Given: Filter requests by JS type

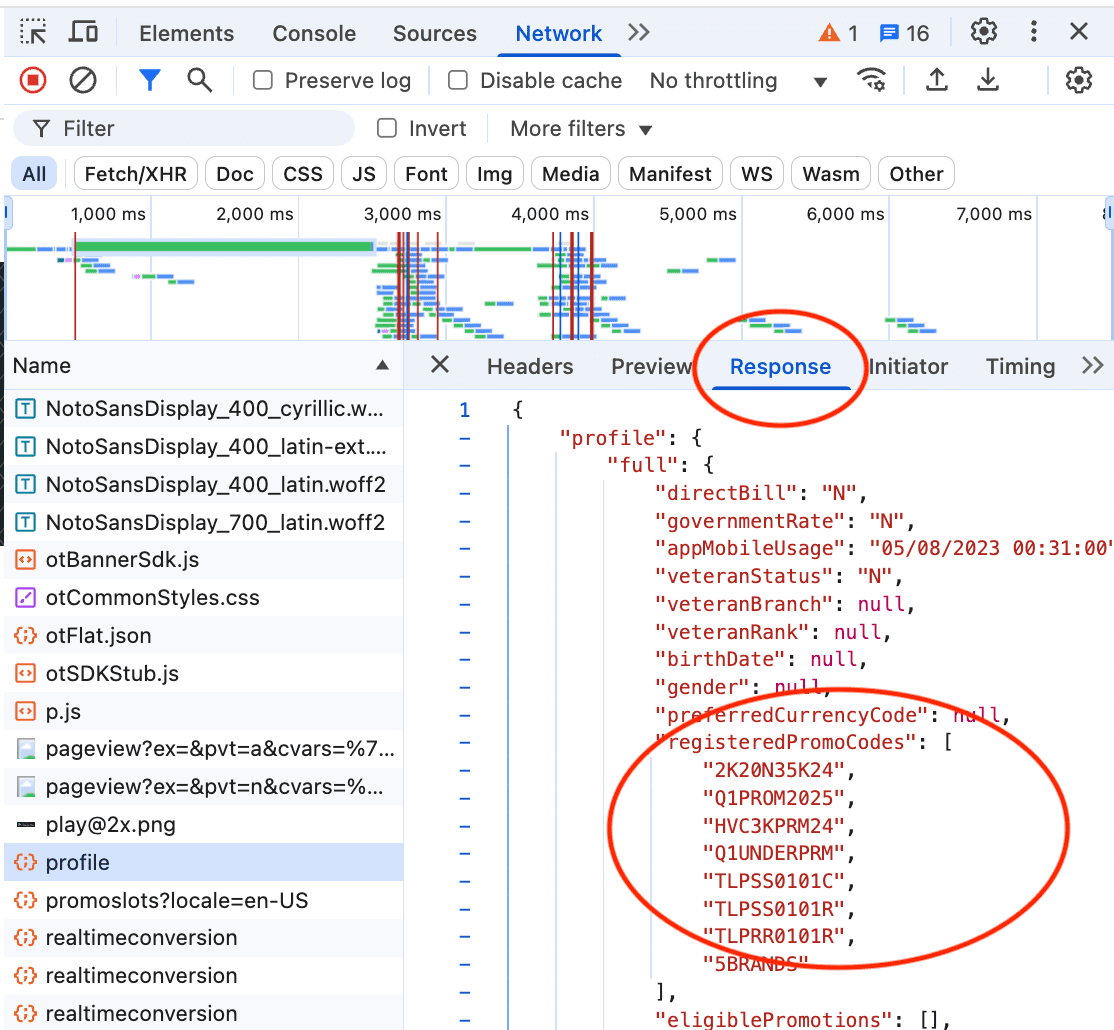Looking at the screenshot, I should [x=364, y=174].
